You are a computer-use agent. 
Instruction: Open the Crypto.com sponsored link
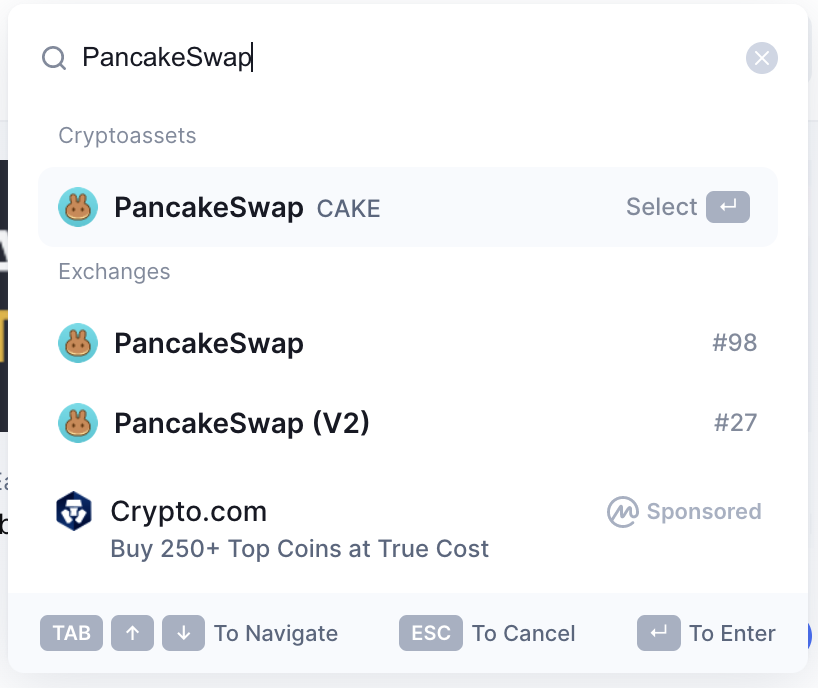(408, 528)
